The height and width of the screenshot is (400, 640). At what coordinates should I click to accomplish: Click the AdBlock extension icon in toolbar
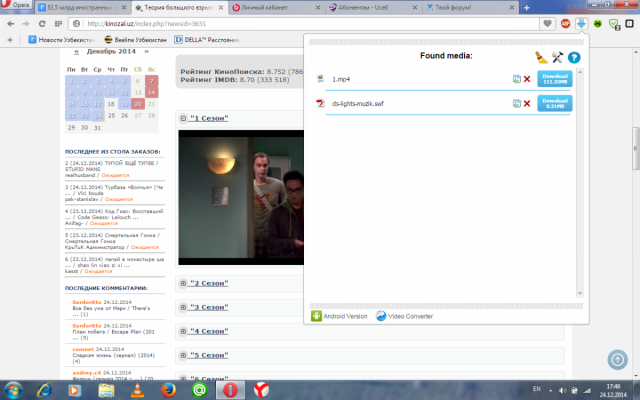point(566,22)
